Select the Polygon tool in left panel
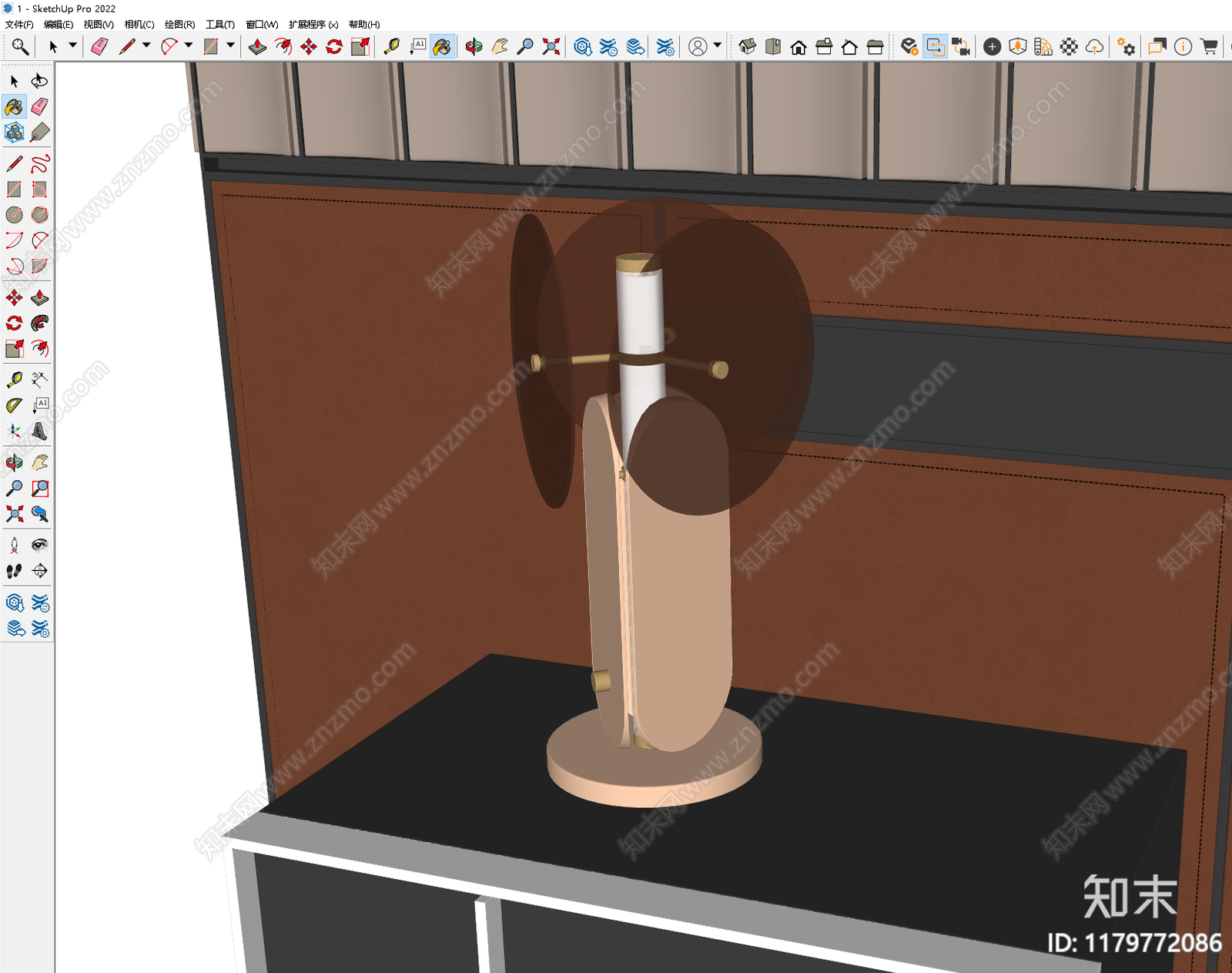This screenshot has height=973, width=1232. click(40, 215)
